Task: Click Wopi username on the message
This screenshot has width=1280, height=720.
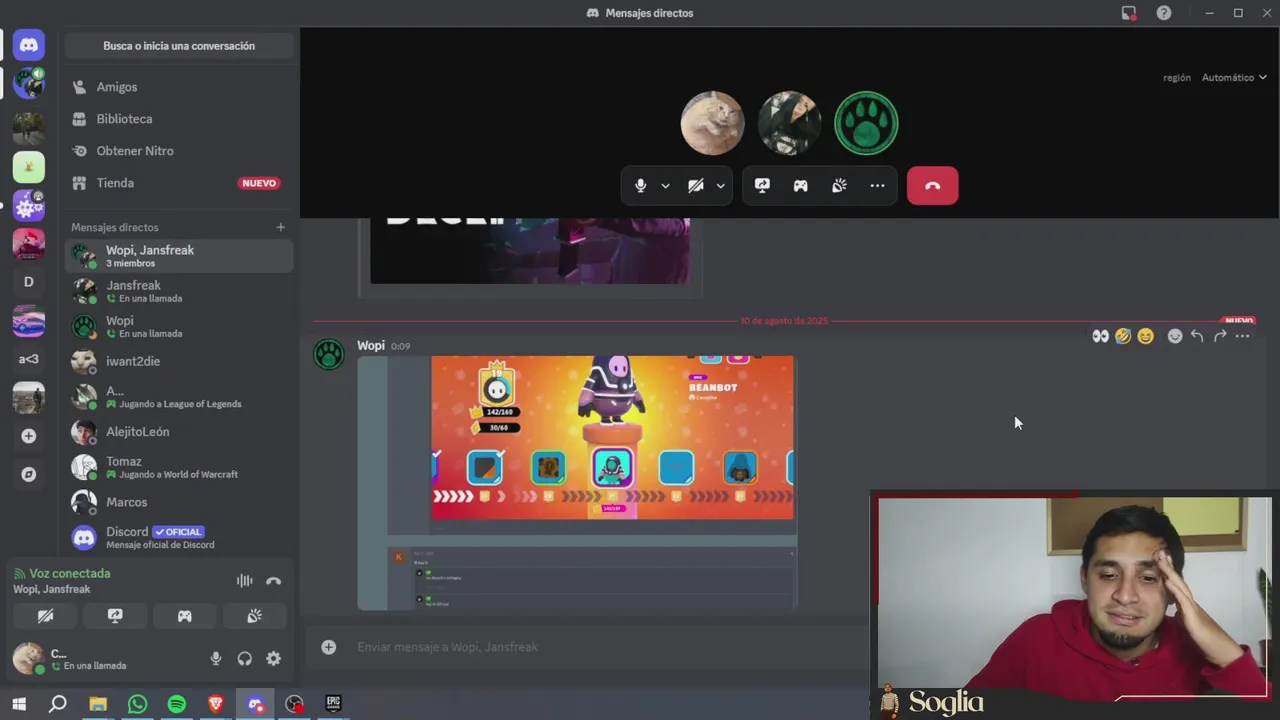Action: coord(371,345)
